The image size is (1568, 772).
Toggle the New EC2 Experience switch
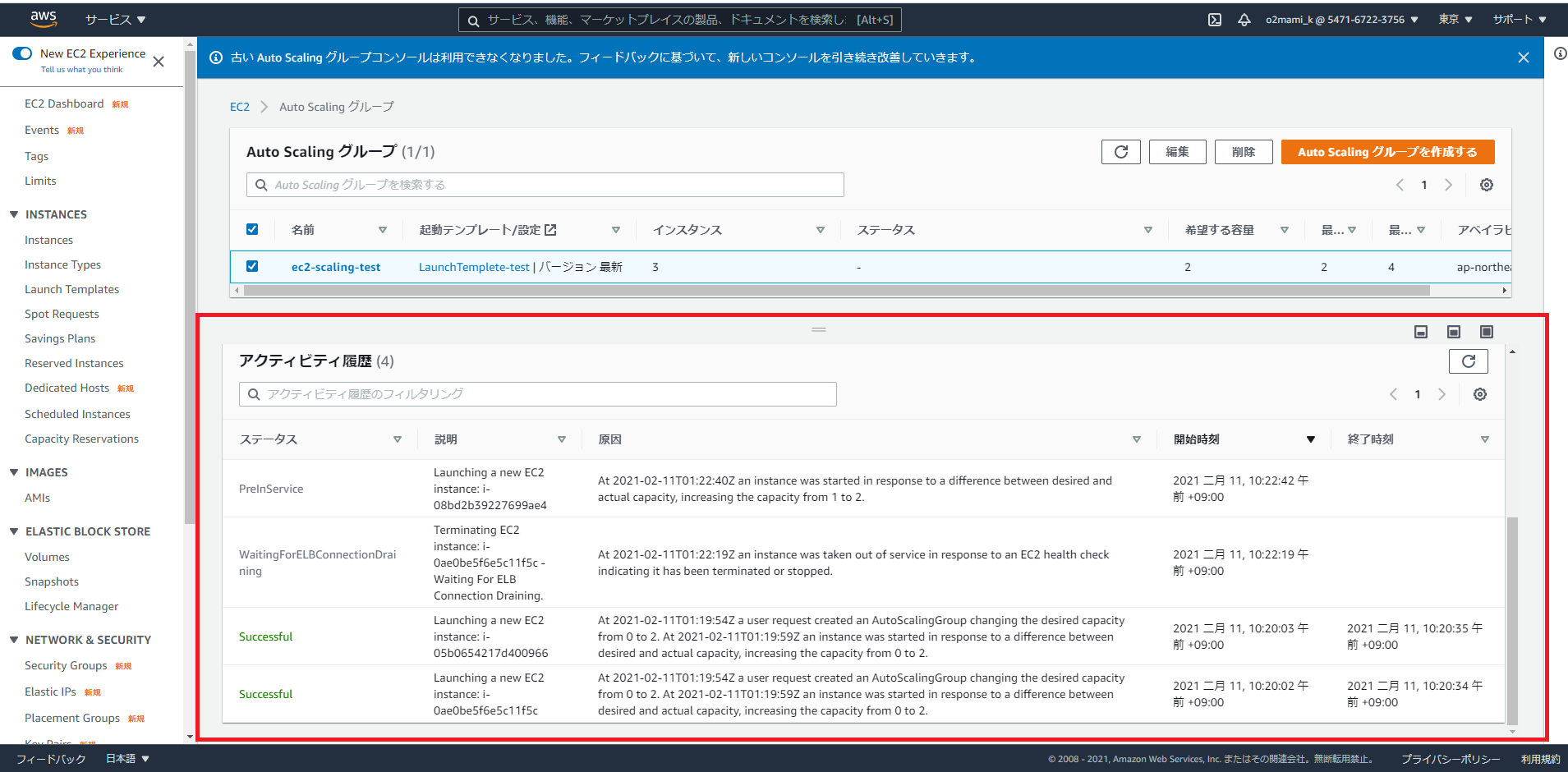22,53
